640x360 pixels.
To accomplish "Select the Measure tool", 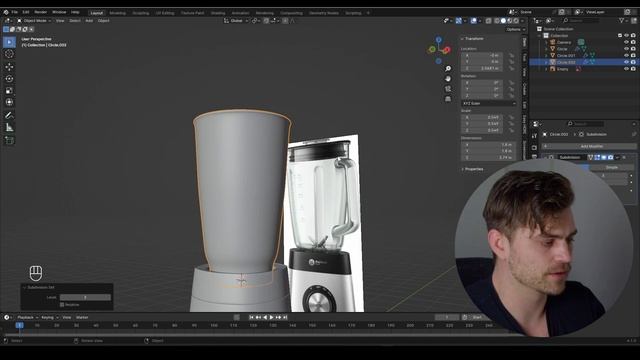I will 9,127.
